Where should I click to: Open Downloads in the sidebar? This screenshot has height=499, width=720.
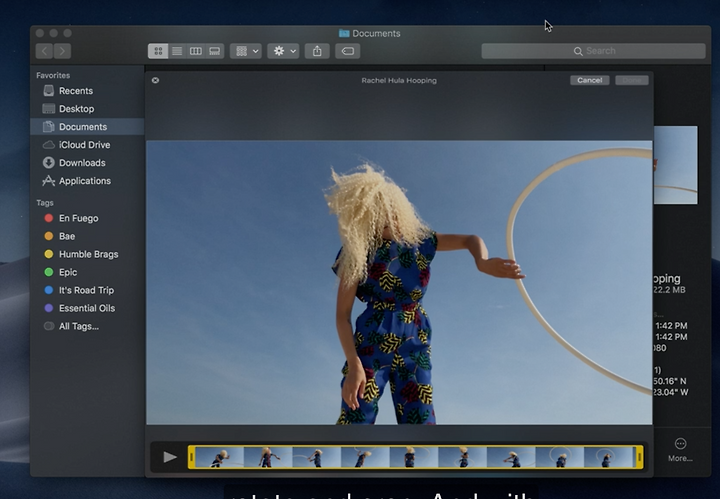(87, 163)
